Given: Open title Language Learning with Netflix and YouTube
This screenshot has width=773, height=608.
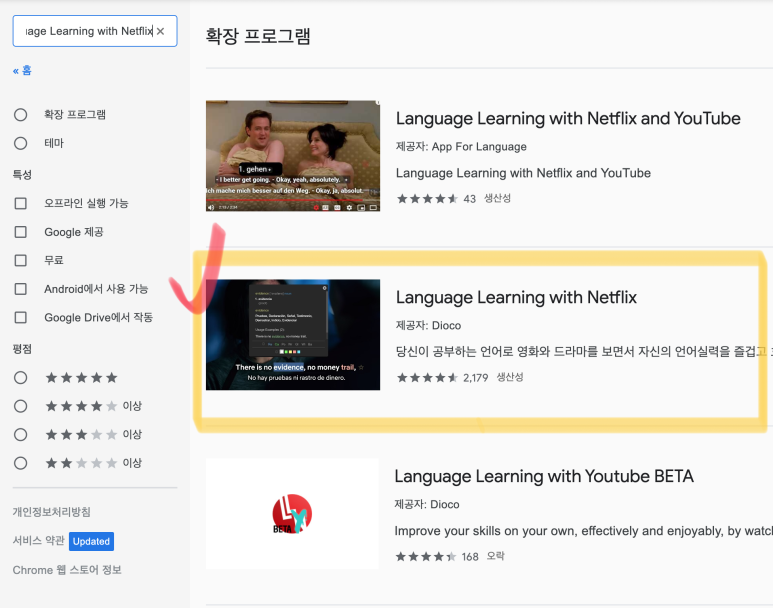Looking at the screenshot, I should 568,119.
